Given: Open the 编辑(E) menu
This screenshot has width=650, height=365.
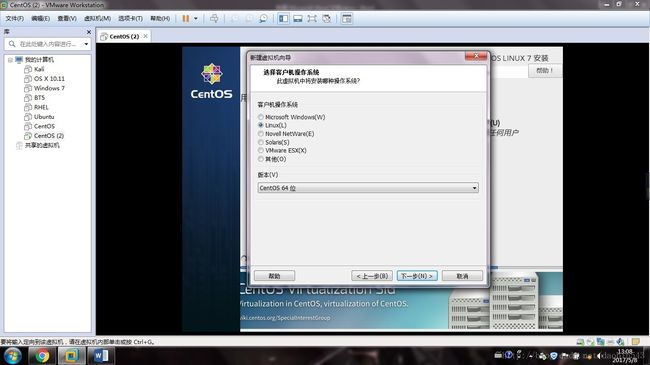Looking at the screenshot, I should tap(40, 18).
